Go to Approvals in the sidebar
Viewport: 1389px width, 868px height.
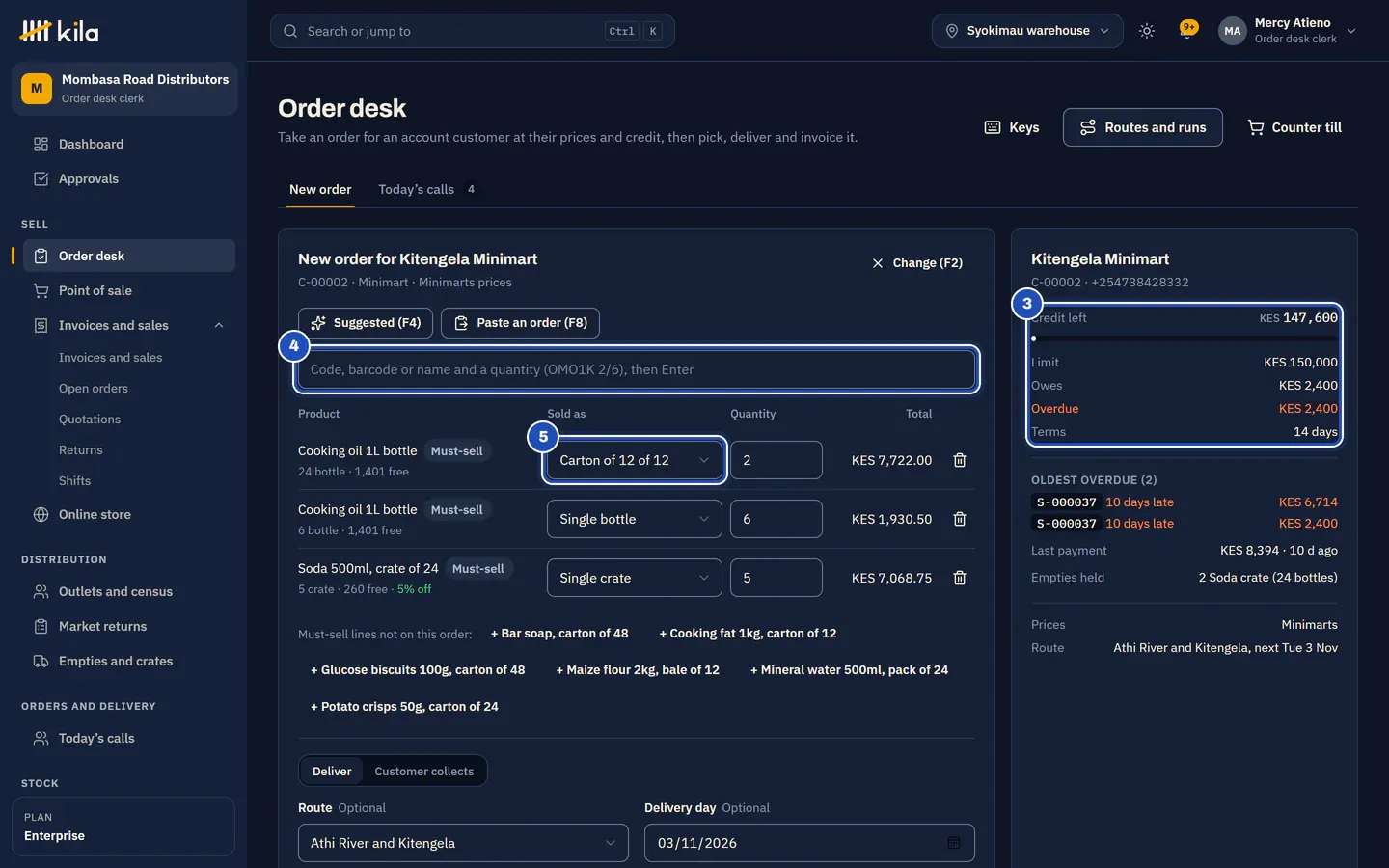click(129, 178)
